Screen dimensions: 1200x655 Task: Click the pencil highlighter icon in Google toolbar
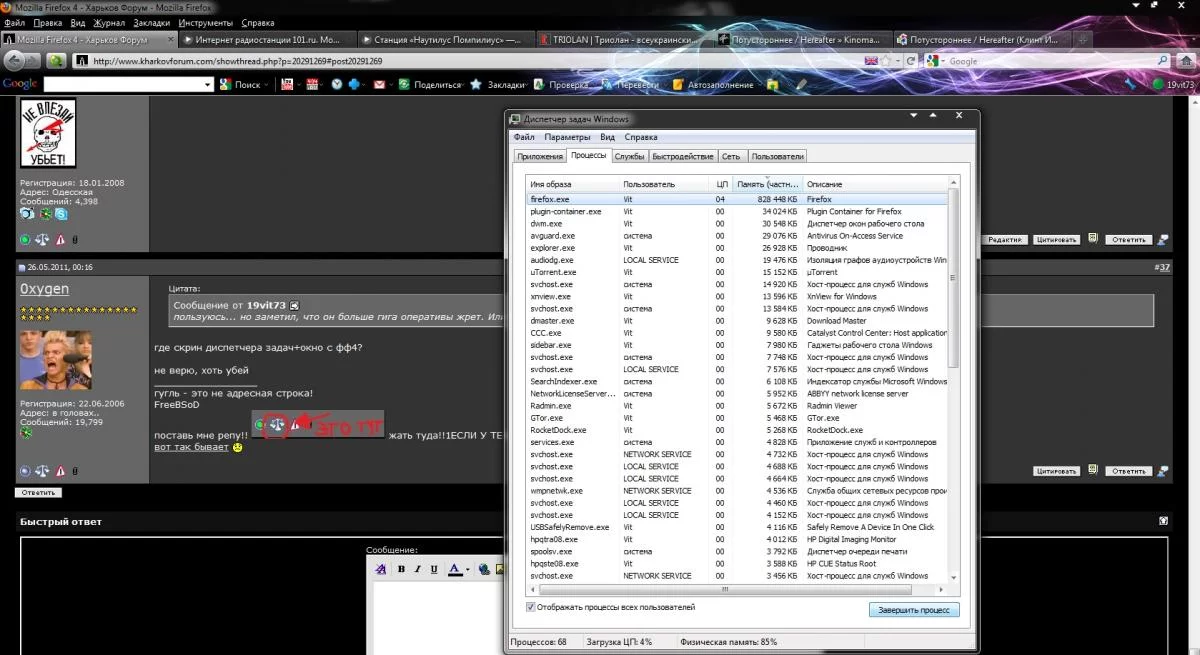point(801,85)
